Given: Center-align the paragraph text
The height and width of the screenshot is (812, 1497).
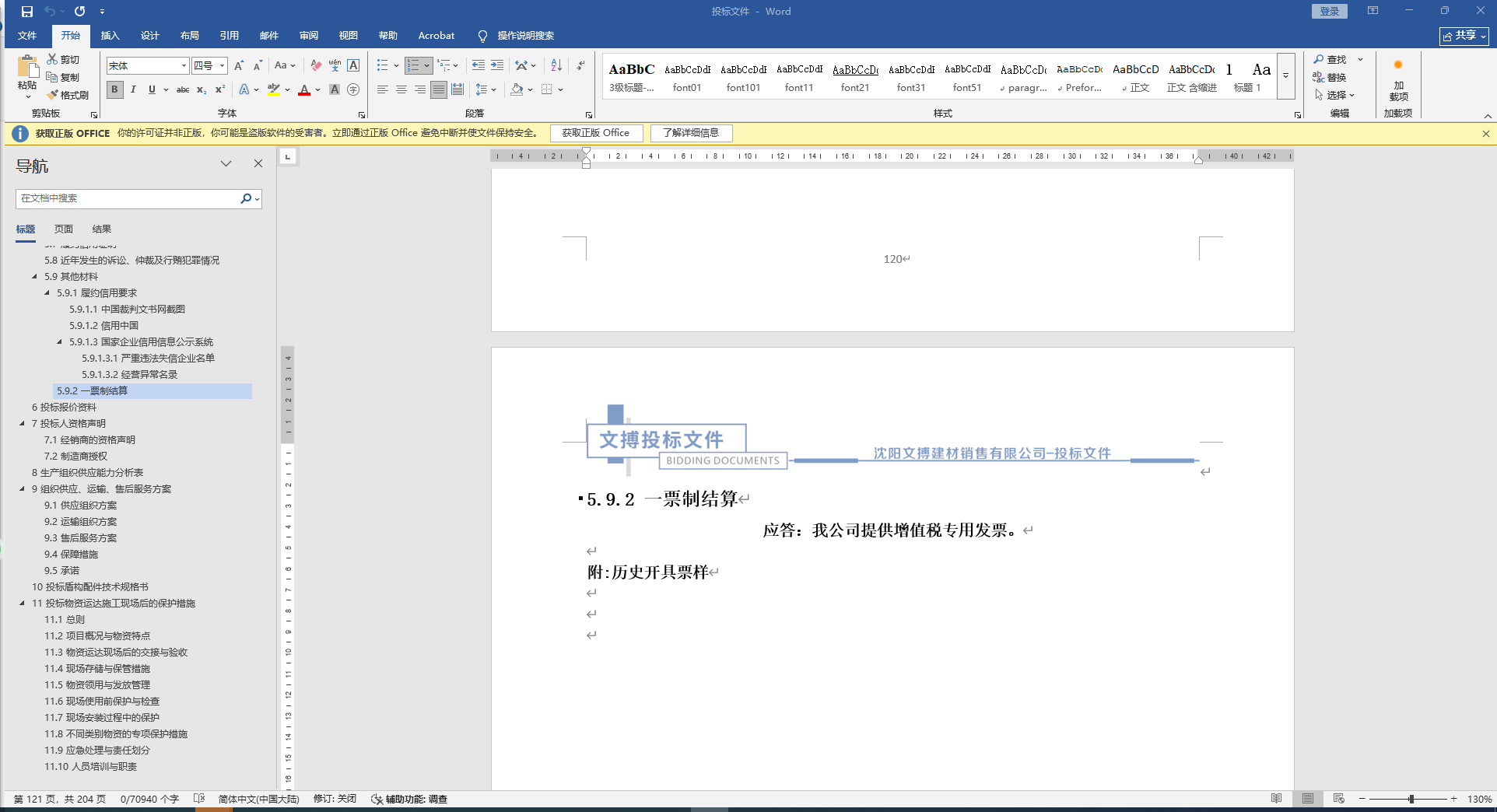Looking at the screenshot, I should (401, 89).
